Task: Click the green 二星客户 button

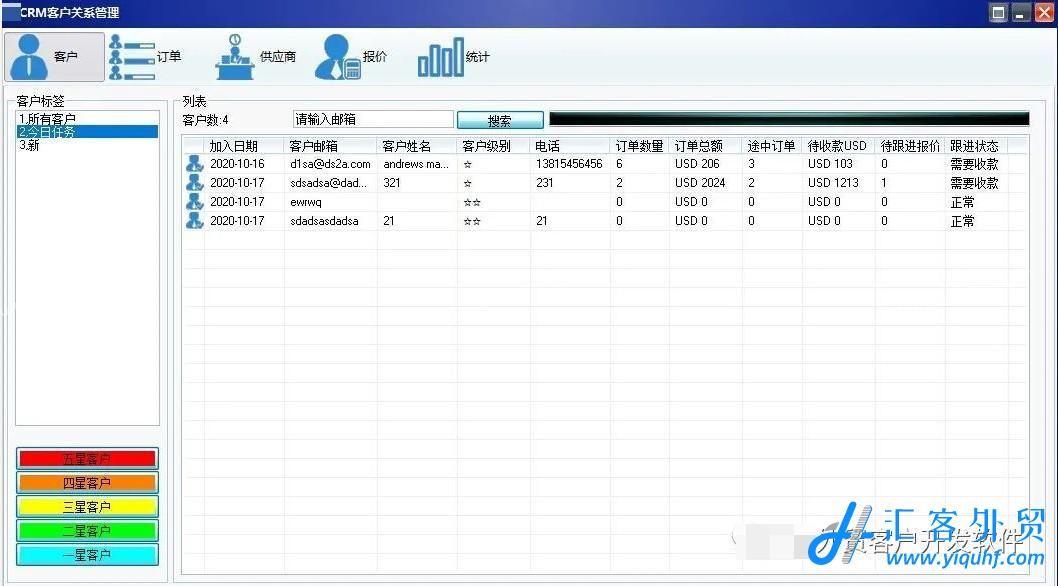Action: coord(87,531)
